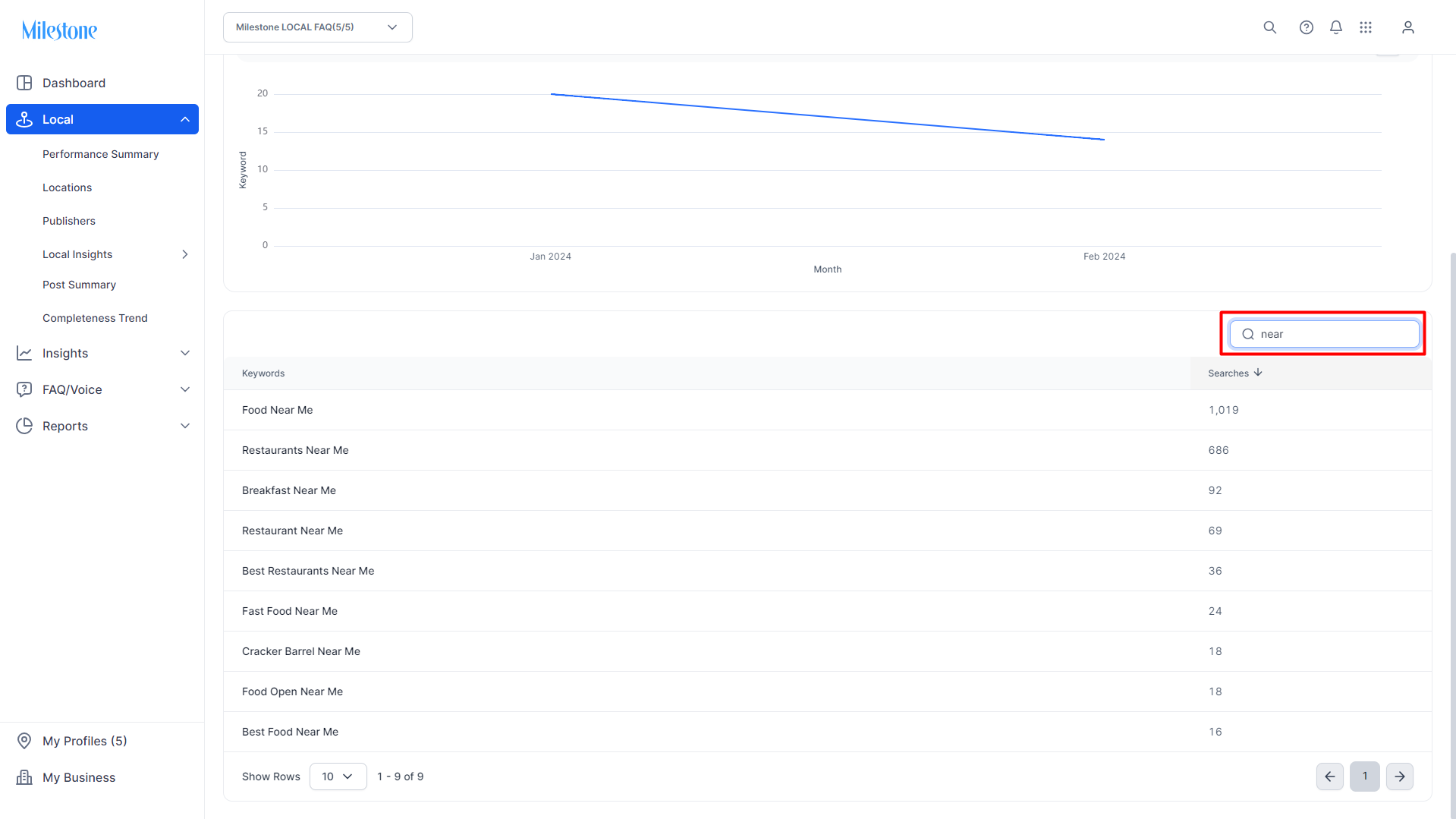Open My Profiles (5) link
The height and width of the screenshot is (819, 1456).
tap(85, 741)
